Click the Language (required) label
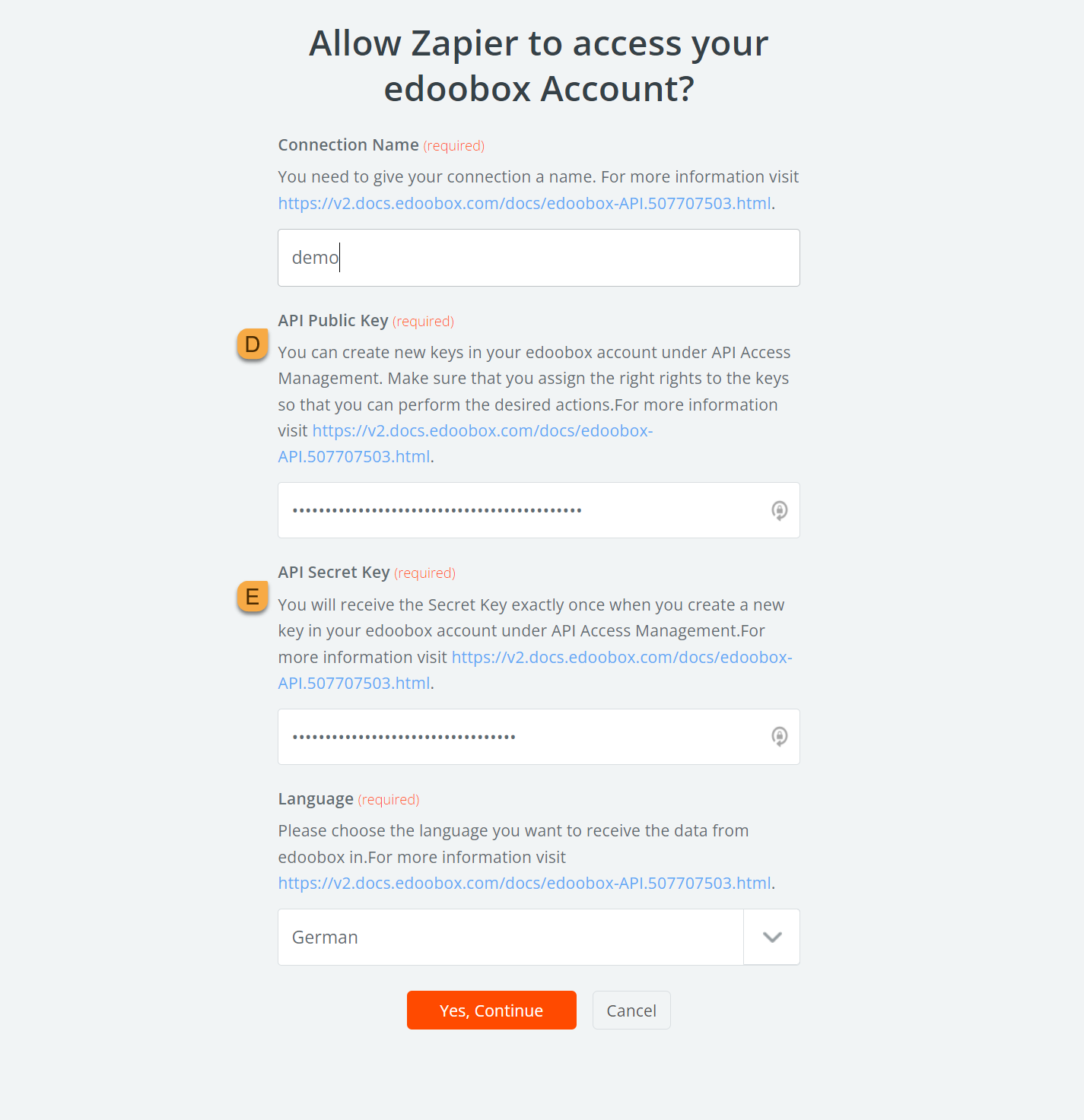 [348, 798]
